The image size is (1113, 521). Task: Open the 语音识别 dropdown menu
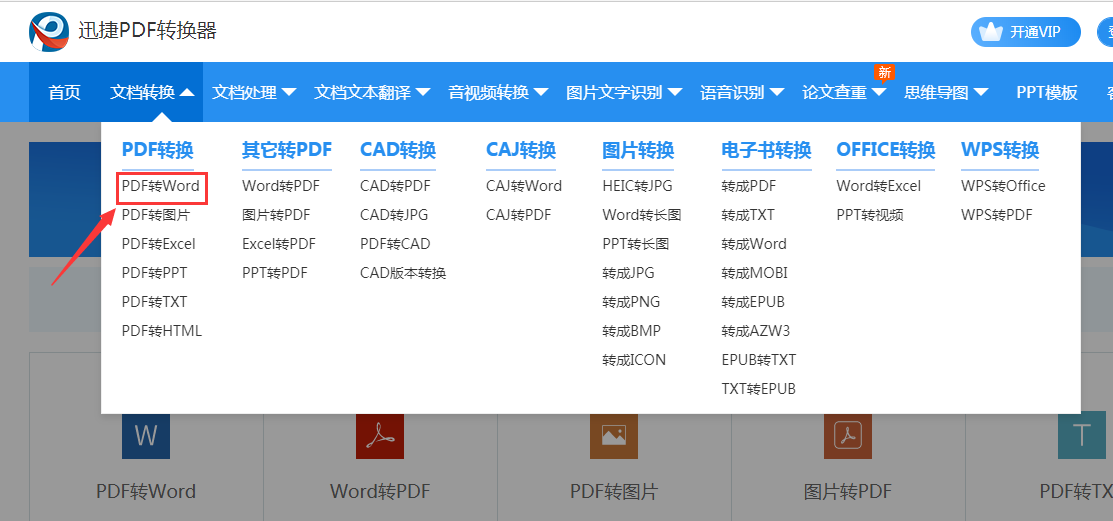[742, 93]
